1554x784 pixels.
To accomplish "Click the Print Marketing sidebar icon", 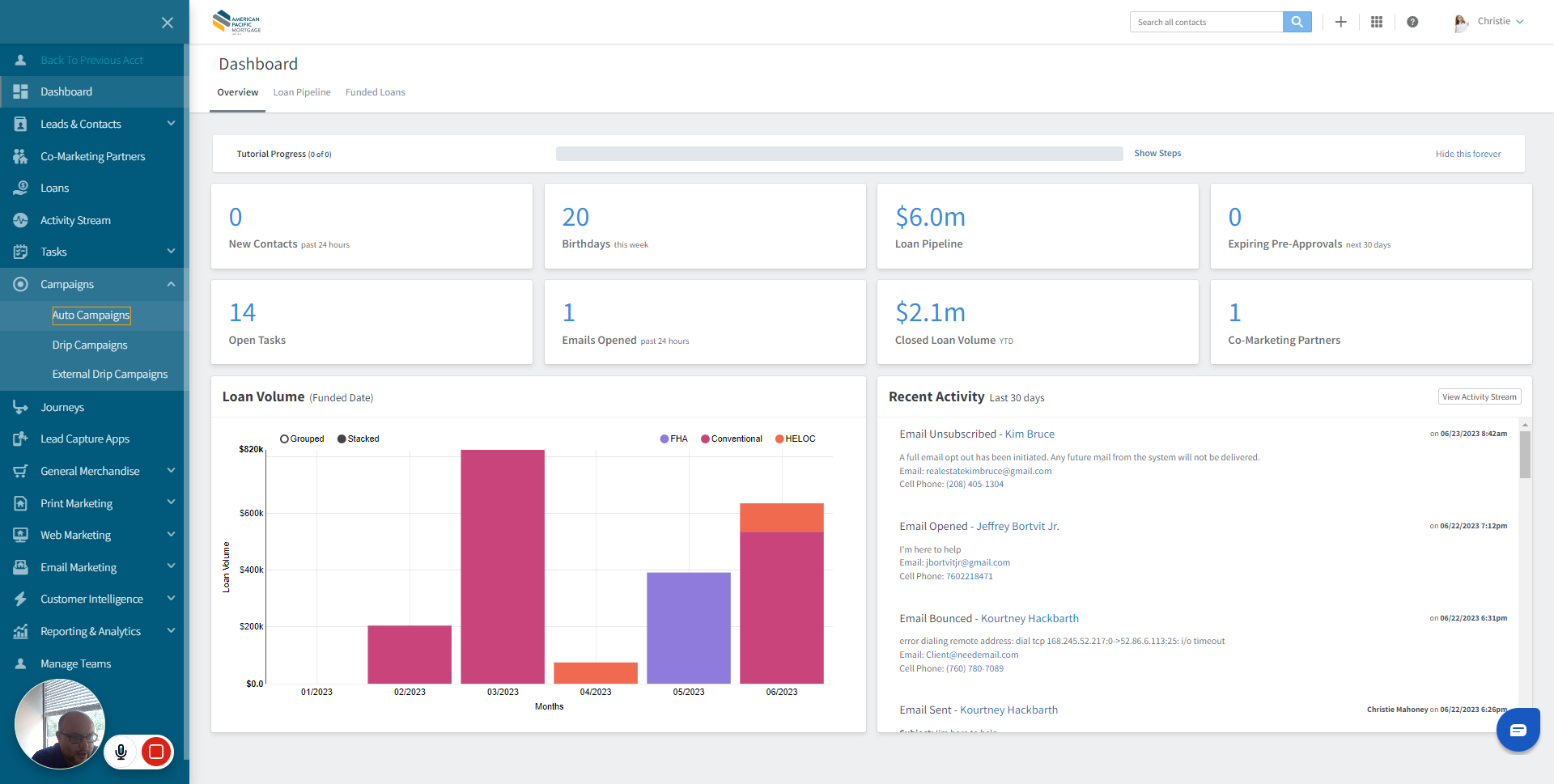I will [x=21, y=503].
